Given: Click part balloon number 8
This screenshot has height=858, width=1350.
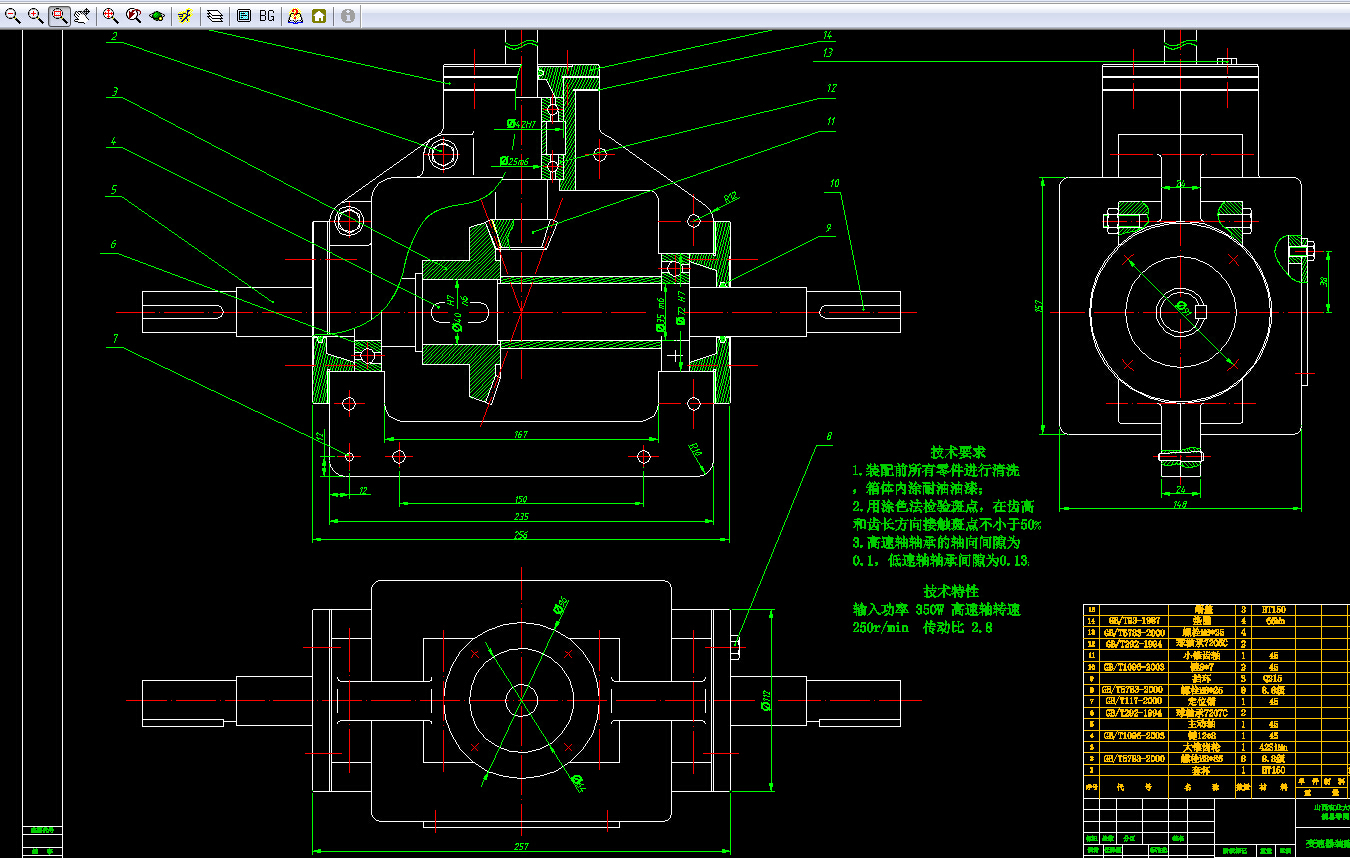Looking at the screenshot, I should (828, 436).
